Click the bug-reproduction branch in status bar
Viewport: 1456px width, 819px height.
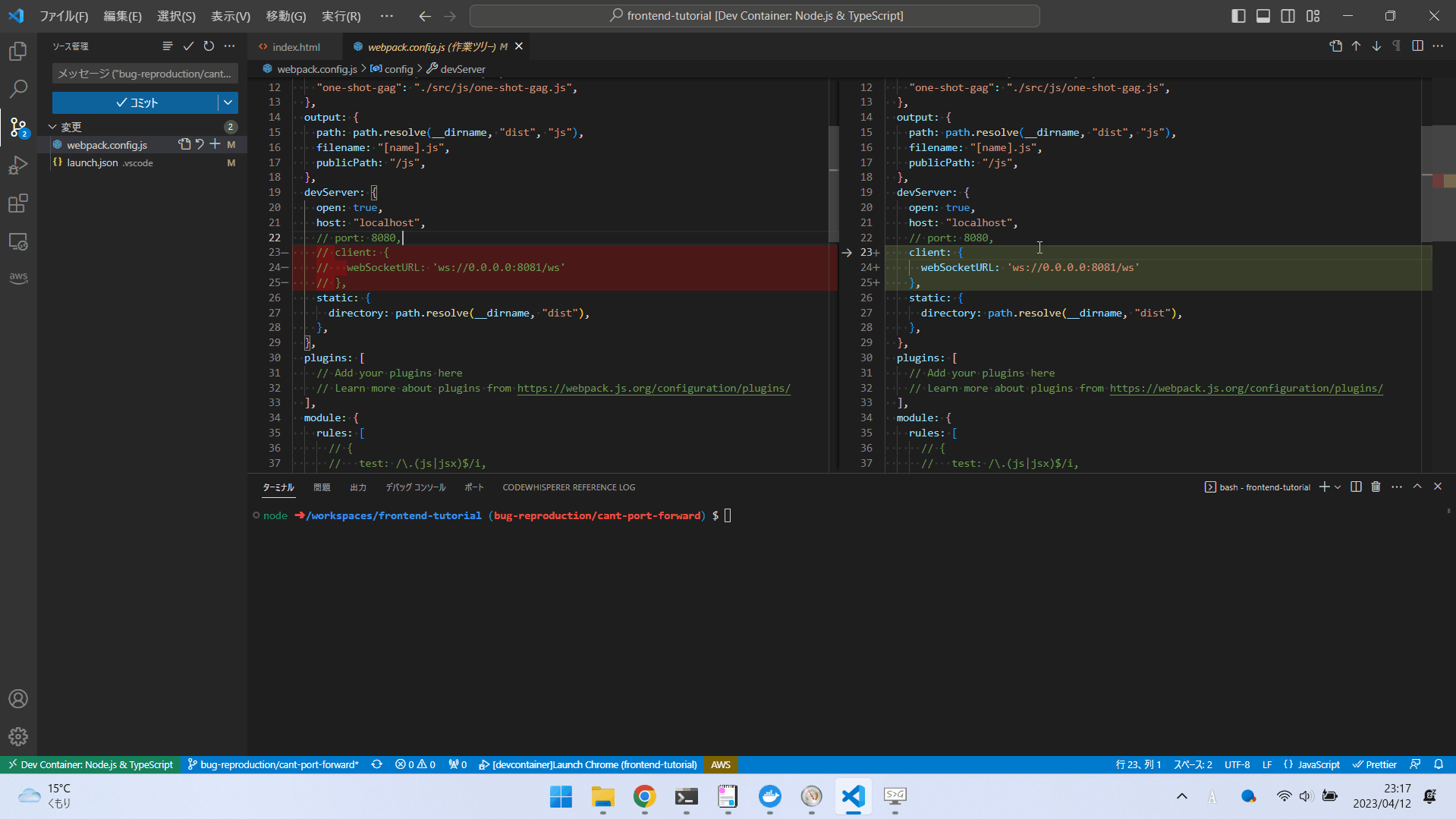click(273, 764)
